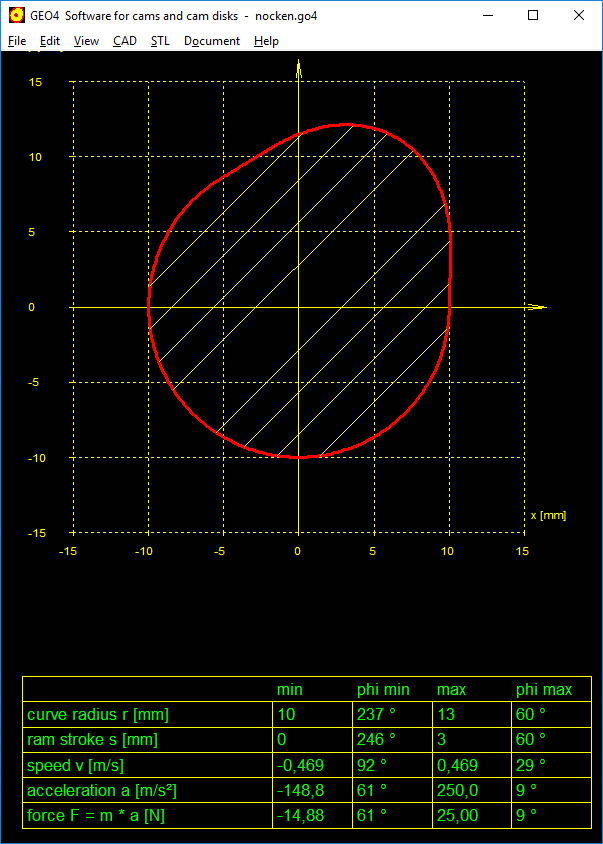Click the GEO4 application icon in title bar

pos(17,16)
